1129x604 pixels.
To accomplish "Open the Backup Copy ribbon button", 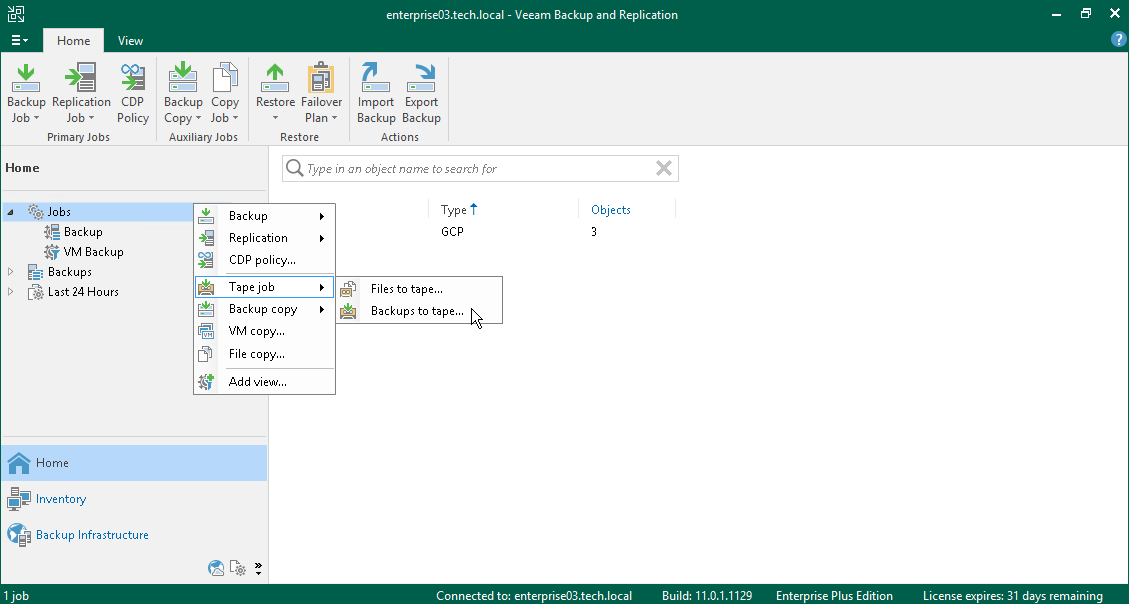I will [x=183, y=94].
